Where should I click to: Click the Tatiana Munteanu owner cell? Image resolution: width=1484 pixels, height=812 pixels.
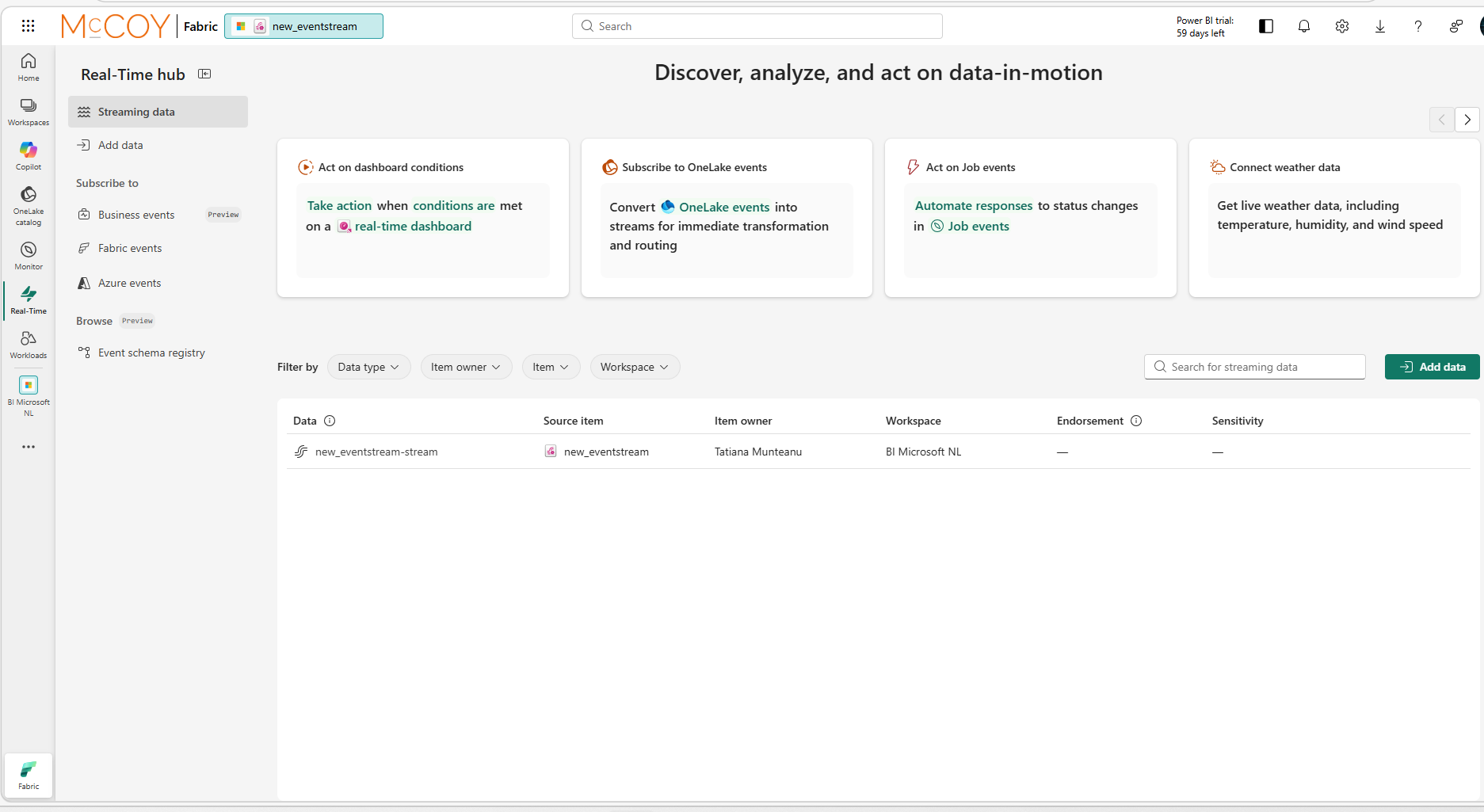coord(758,452)
